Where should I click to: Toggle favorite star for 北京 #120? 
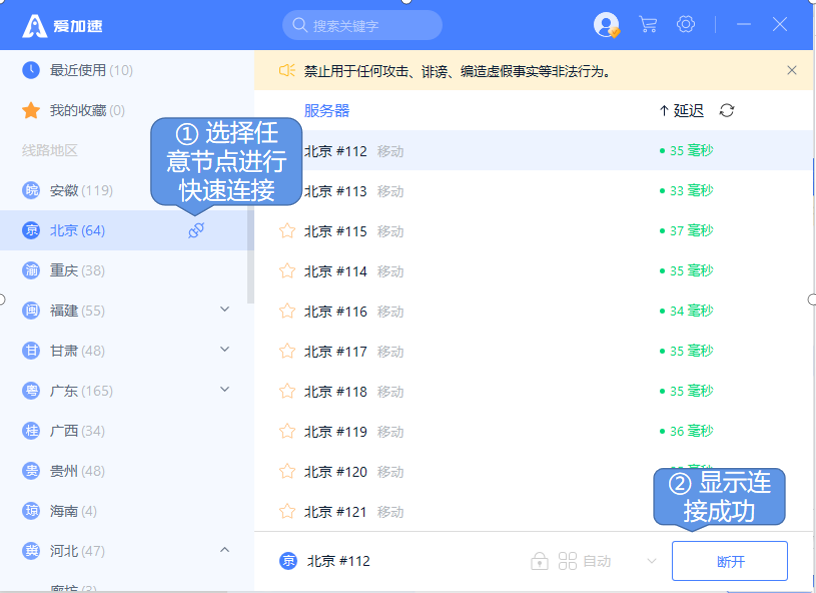point(287,471)
